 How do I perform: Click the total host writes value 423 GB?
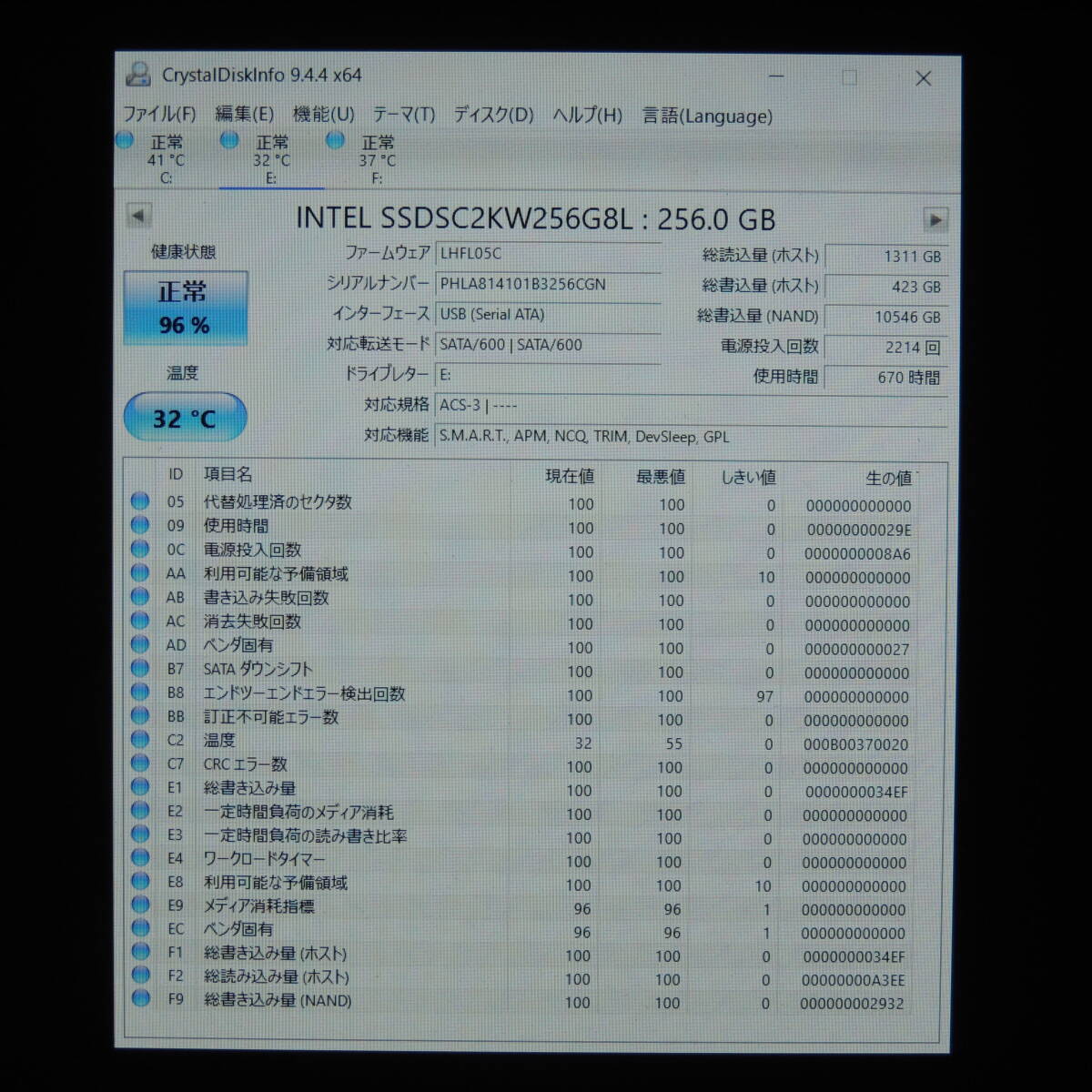(x=885, y=288)
